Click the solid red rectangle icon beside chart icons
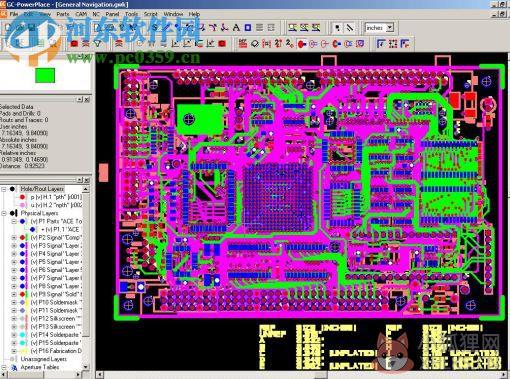Viewport: 510px width, 379px height. point(222,43)
